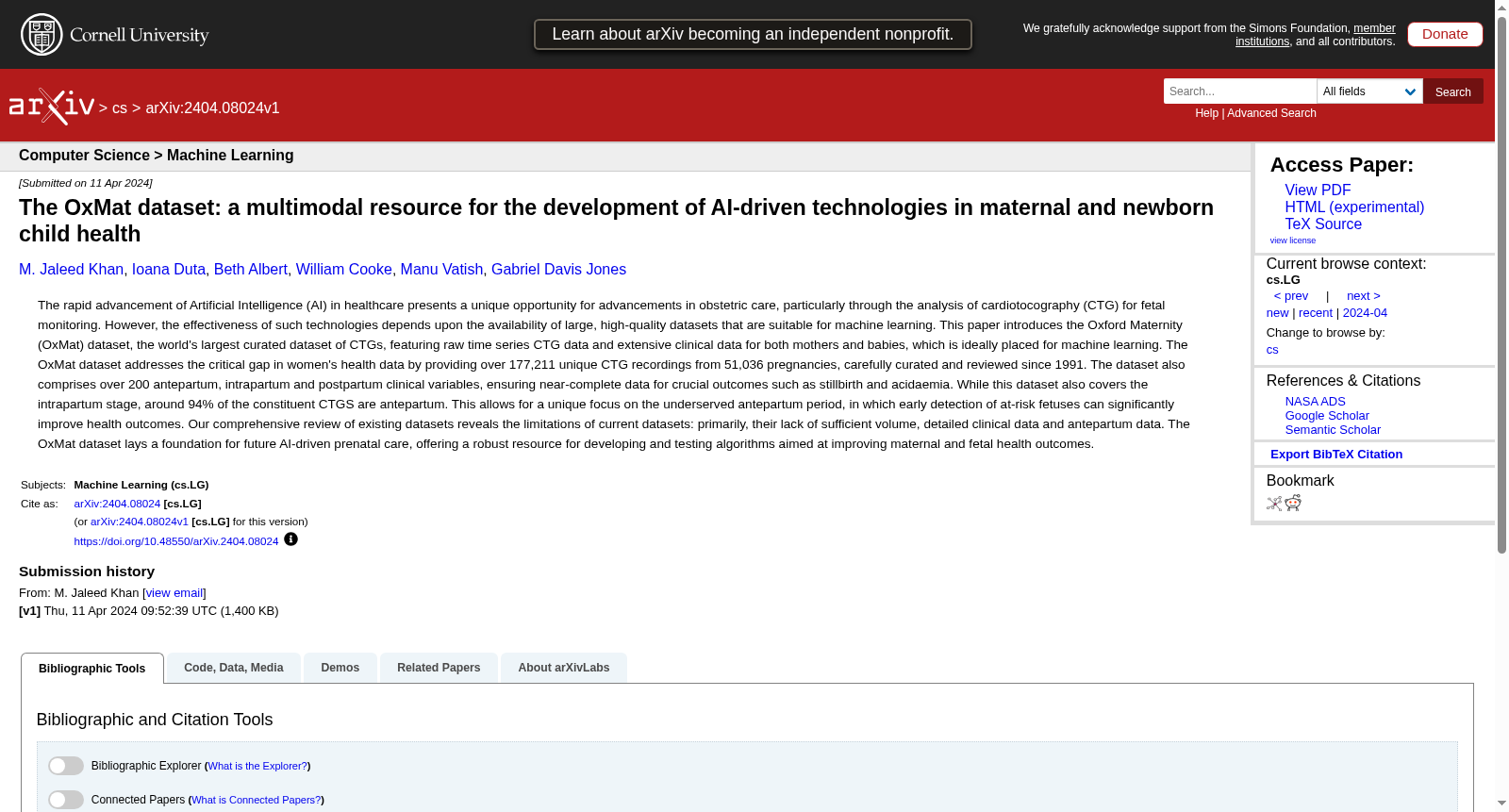1509x812 pixels.
Task: Click arXiv:2404.08024v1 version link in Cite as
Action: pyautogui.click(x=140, y=522)
